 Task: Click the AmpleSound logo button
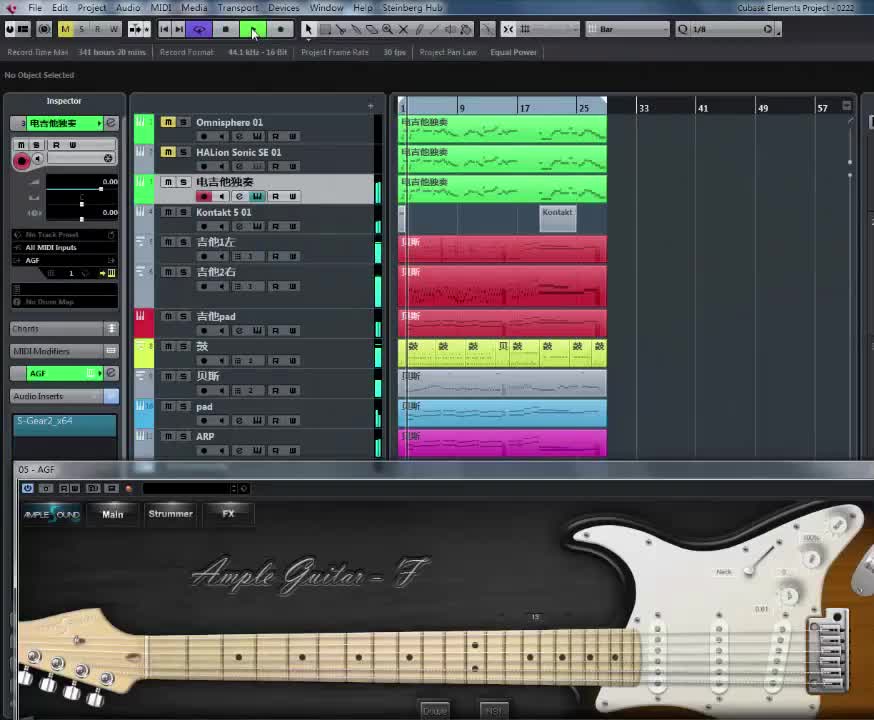pos(52,514)
